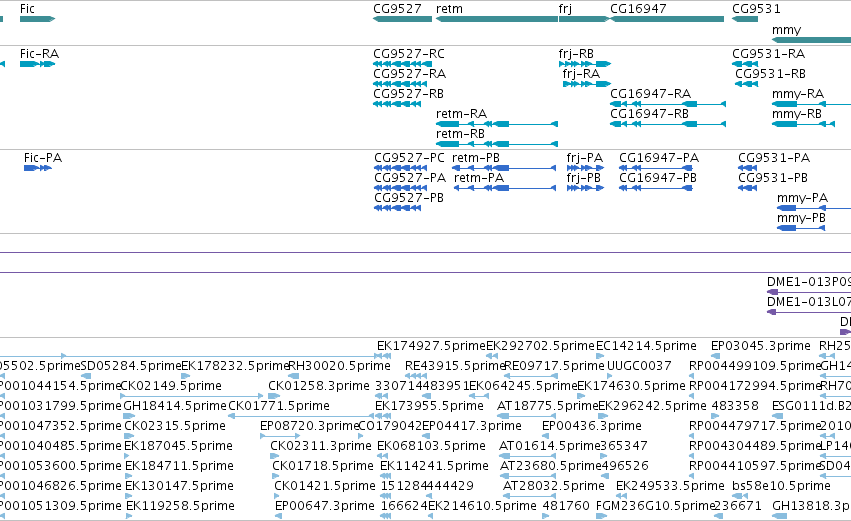Select transcript CG9527-RC
This screenshot has height=521, width=851.
[x=402, y=64]
